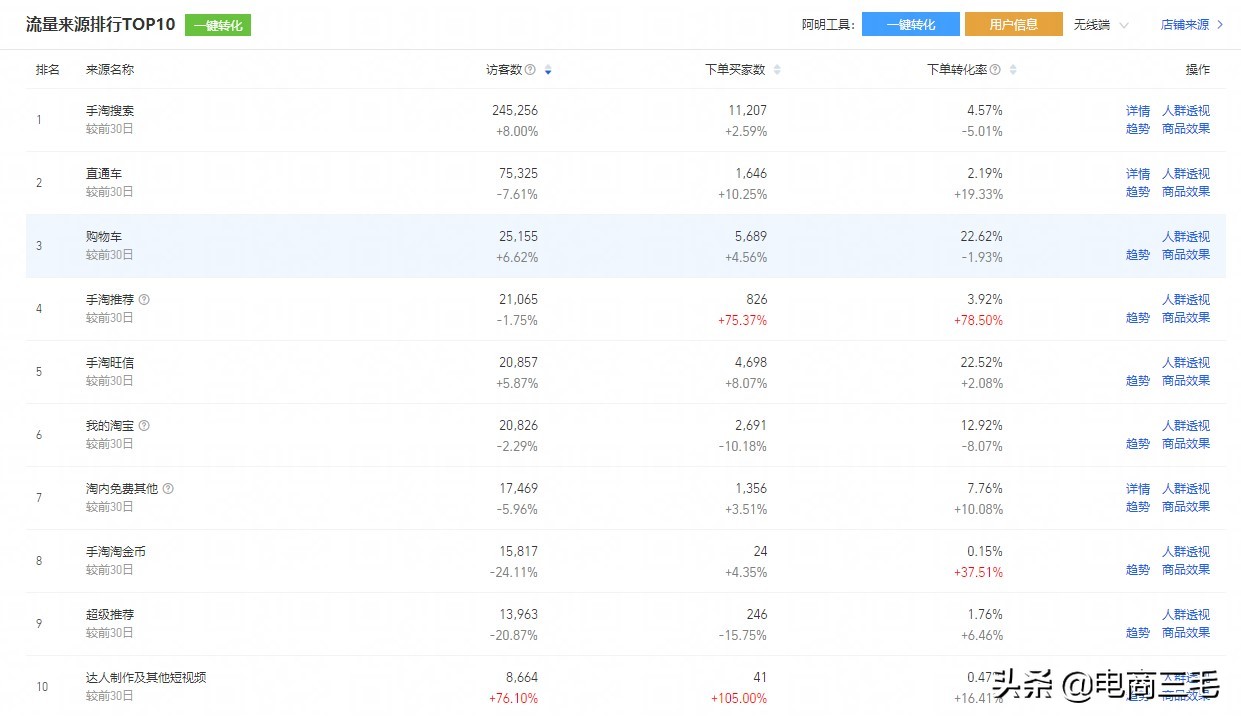1241x722 pixels.
Task: Select the 手淘淘金币 source name
Action: click(x=116, y=552)
